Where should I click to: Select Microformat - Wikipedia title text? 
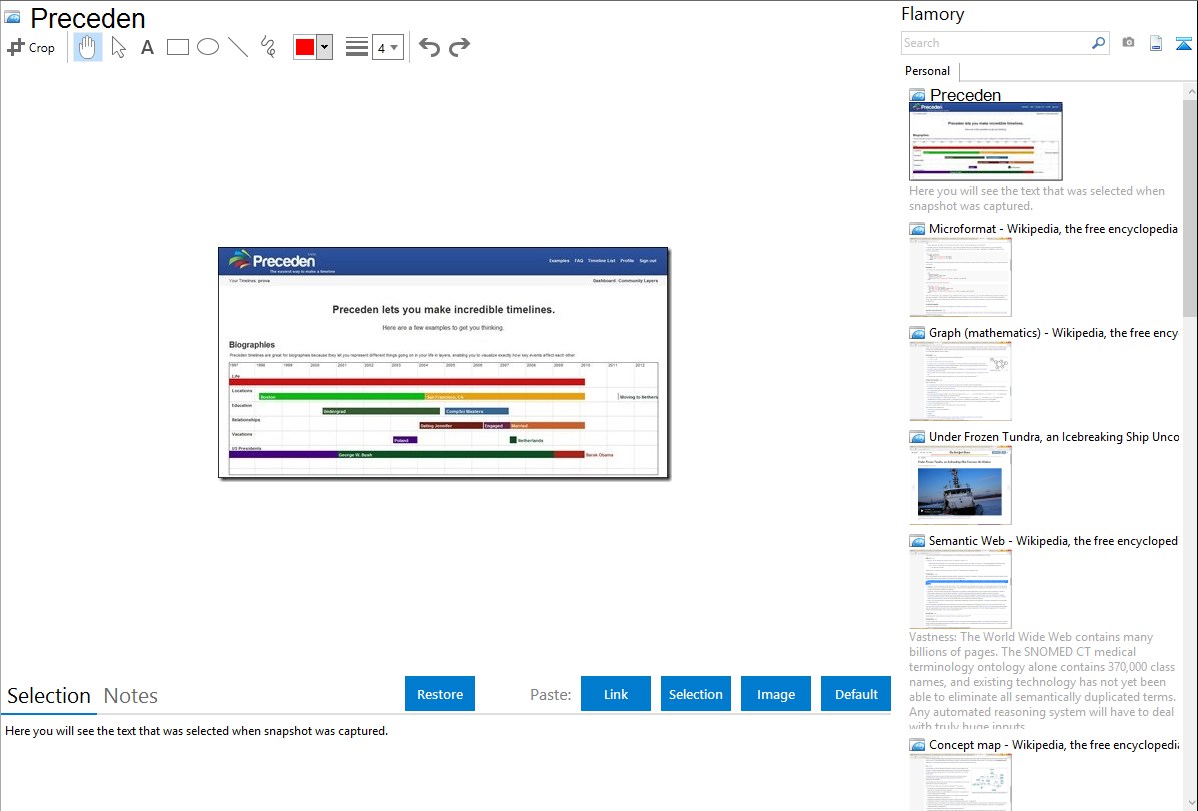tap(1053, 229)
